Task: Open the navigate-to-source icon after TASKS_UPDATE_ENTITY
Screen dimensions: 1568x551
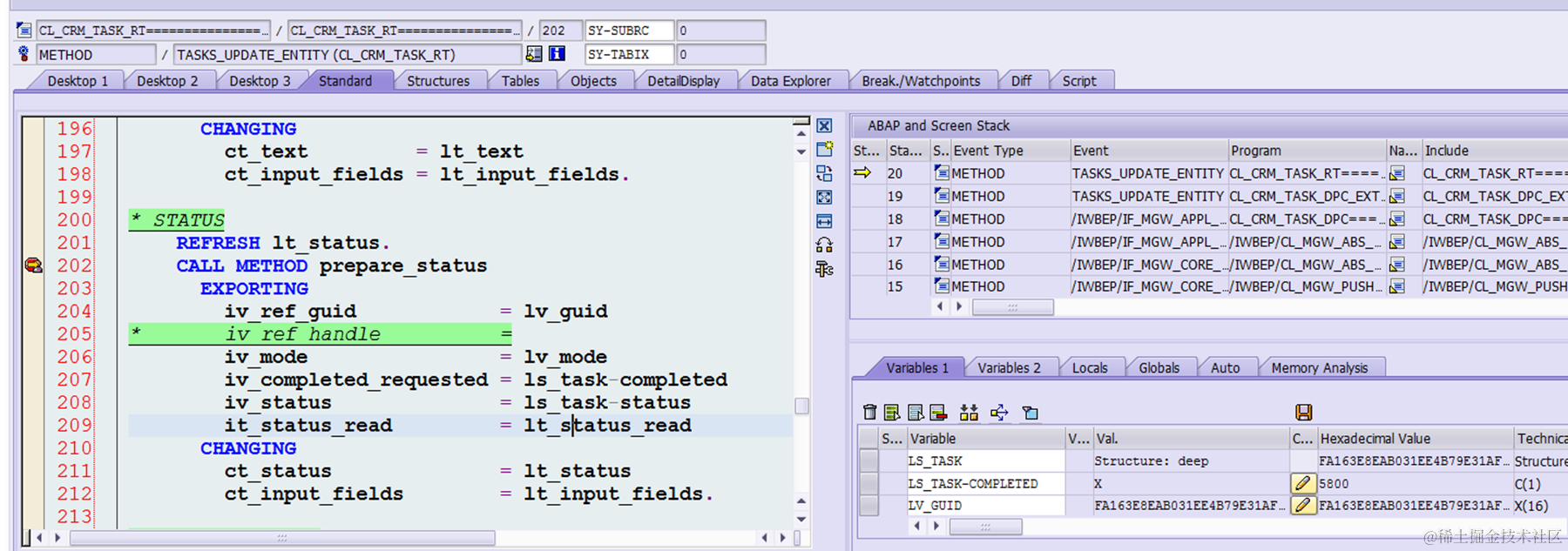Action: (x=534, y=54)
